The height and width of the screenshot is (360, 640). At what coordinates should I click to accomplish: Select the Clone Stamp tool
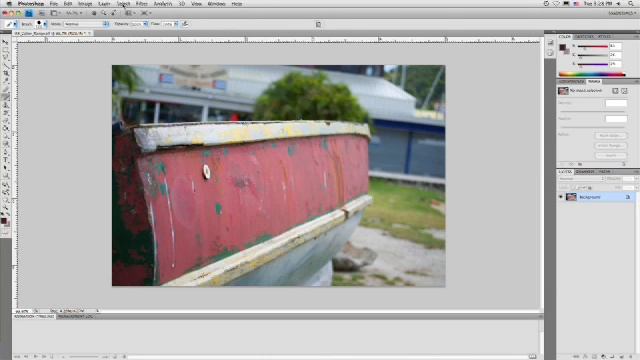point(5,105)
